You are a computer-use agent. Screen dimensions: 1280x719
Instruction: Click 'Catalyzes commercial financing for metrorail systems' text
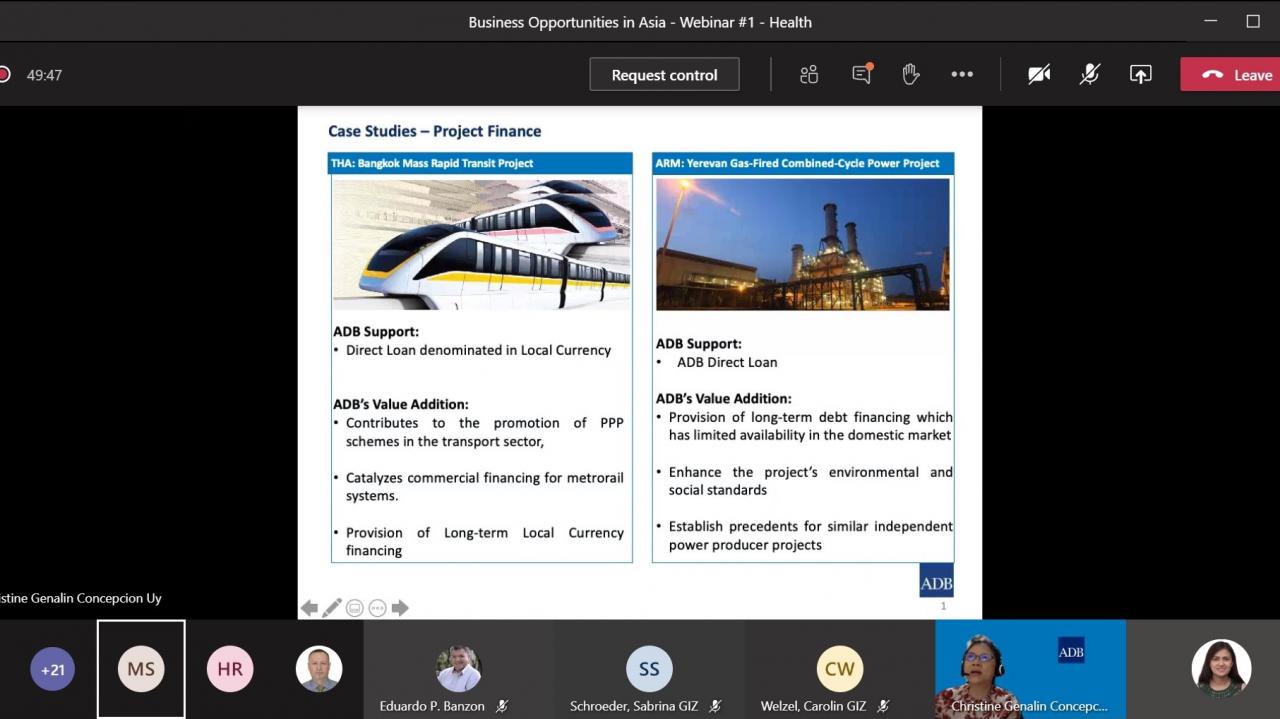(484, 486)
